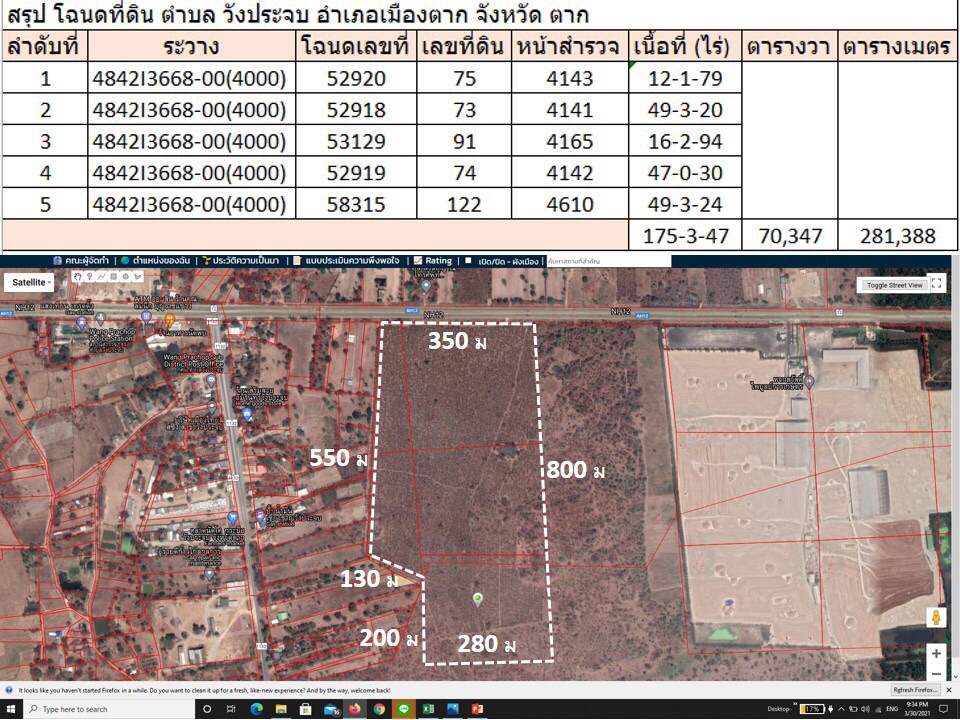Switch to Firefox in taskbar
960x720 pixels.
click(x=355, y=709)
